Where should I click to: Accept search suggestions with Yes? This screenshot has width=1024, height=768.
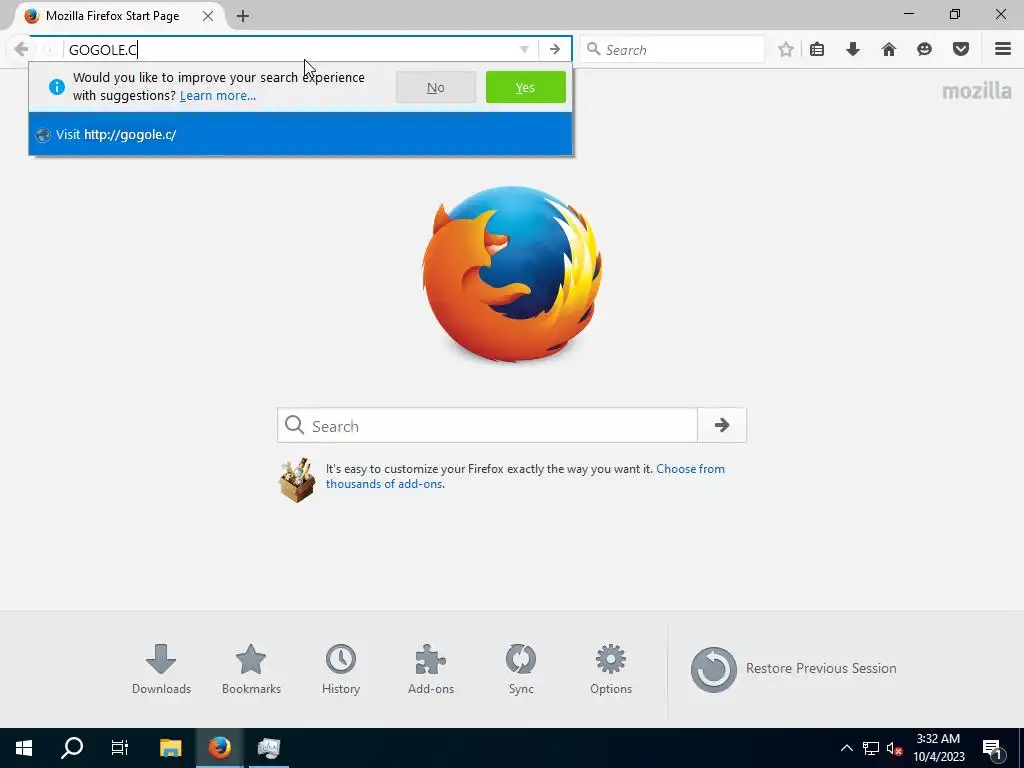click(526, 88)
